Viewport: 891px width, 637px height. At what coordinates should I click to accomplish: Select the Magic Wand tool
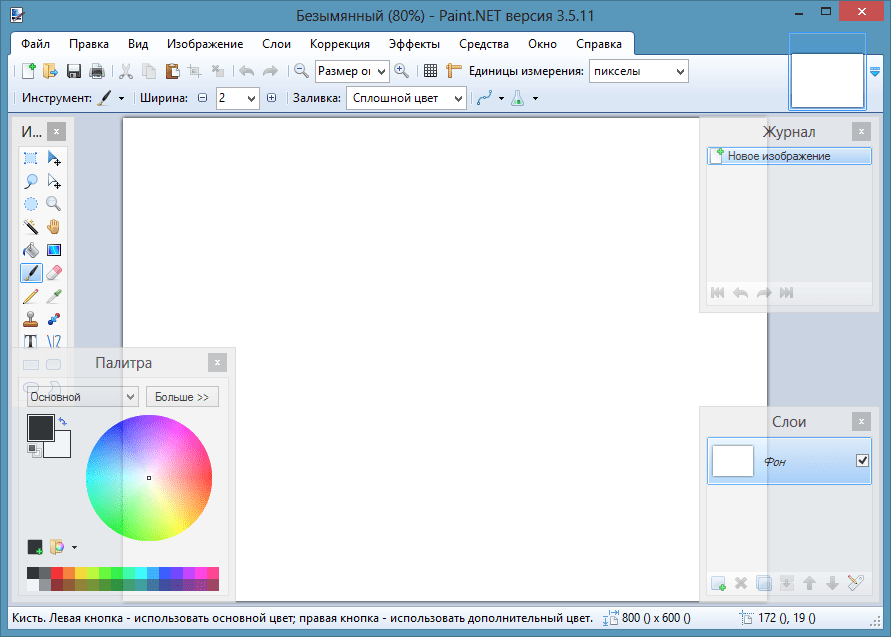31,227
